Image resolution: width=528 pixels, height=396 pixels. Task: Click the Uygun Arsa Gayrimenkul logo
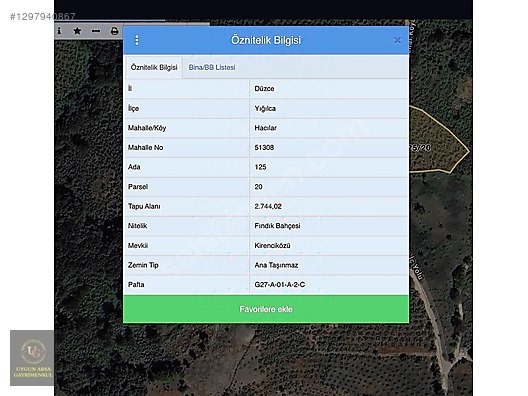(x=32, y=358)
